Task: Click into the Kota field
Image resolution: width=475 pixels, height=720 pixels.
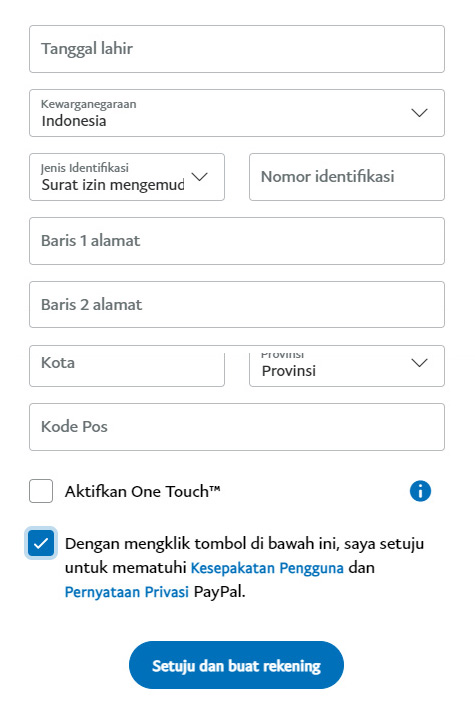Action: 127,366
